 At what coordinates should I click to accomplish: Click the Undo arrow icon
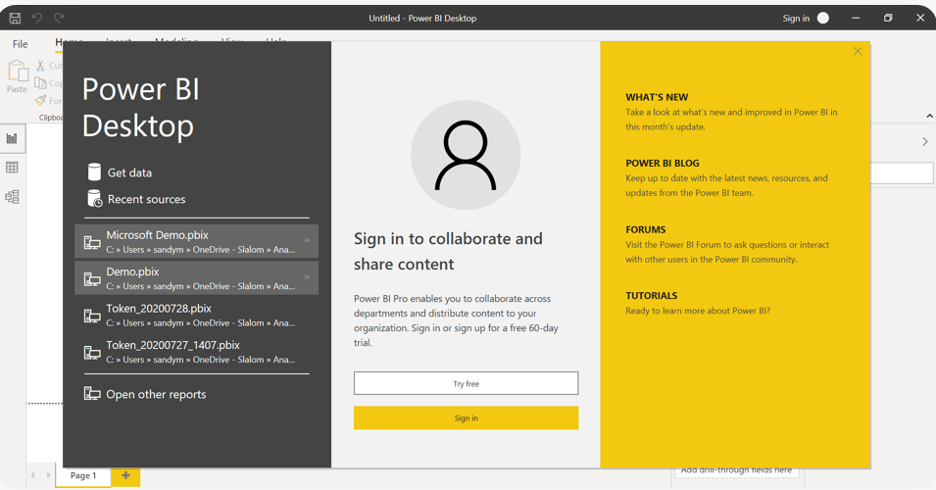click(37, 18)
